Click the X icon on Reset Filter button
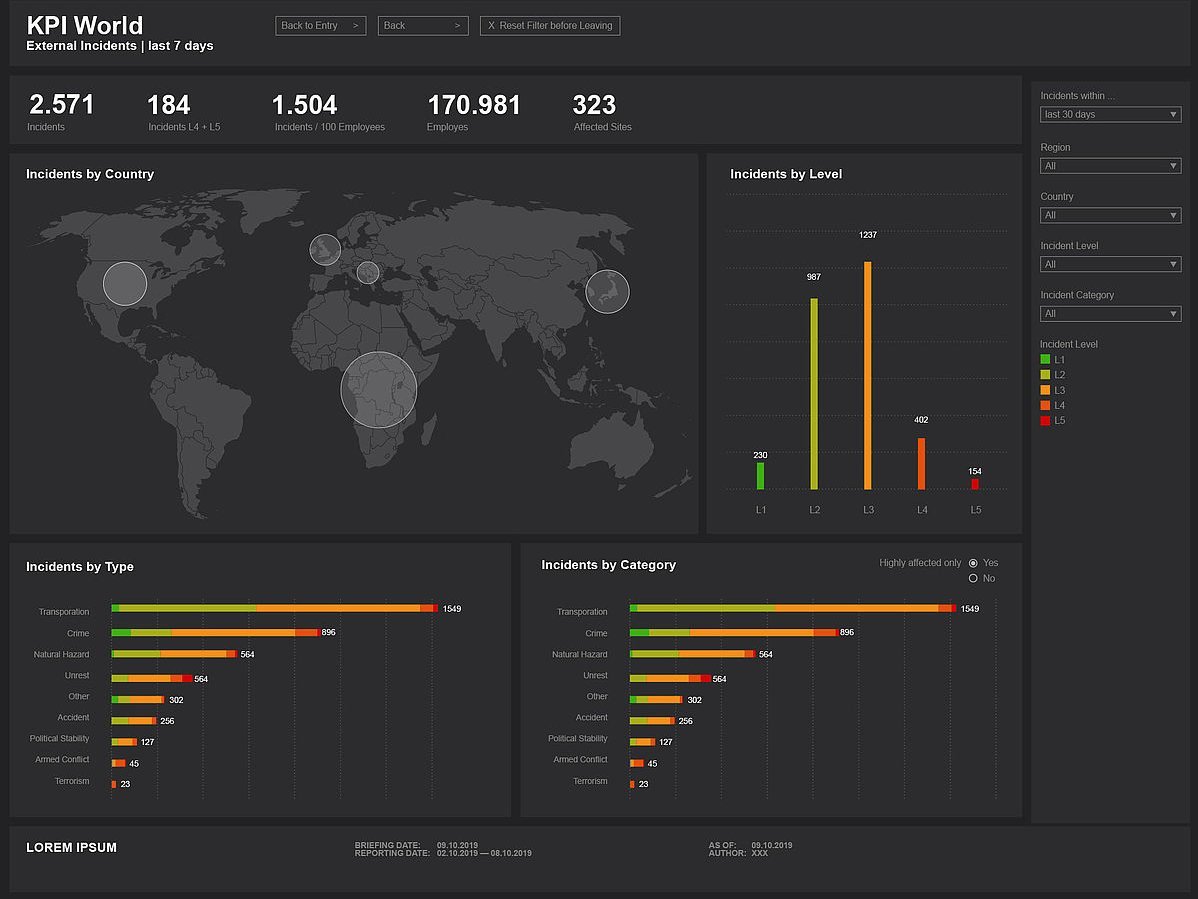The image size is (1198, 899). coord(489,25)
